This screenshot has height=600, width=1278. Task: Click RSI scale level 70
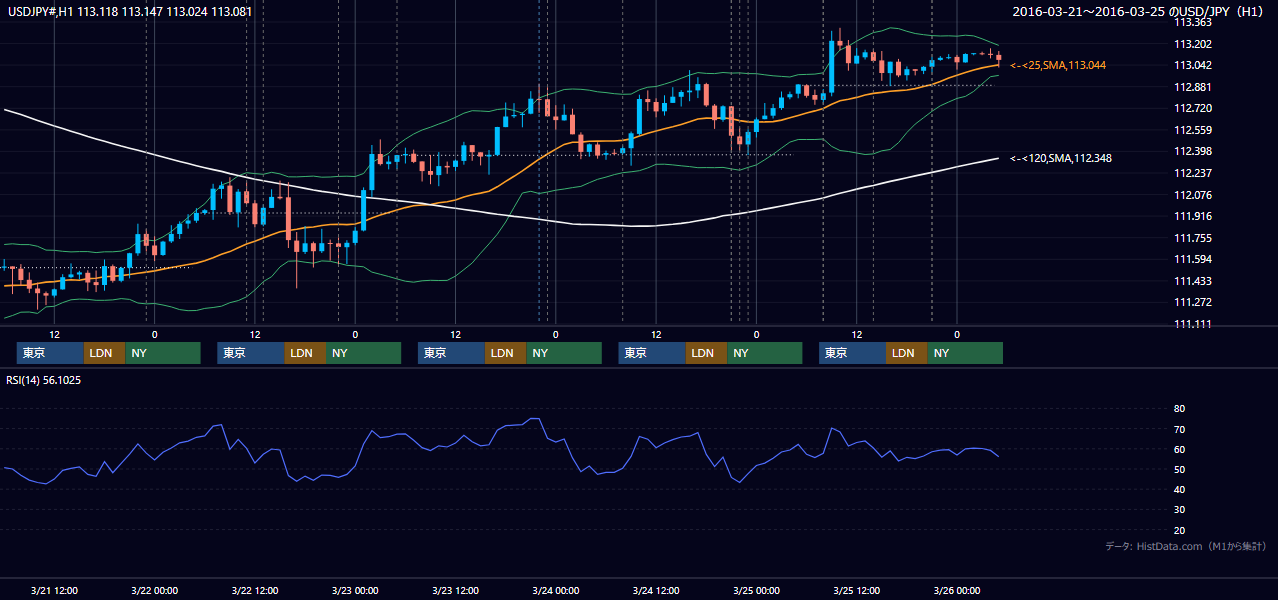pos(1179,429)
